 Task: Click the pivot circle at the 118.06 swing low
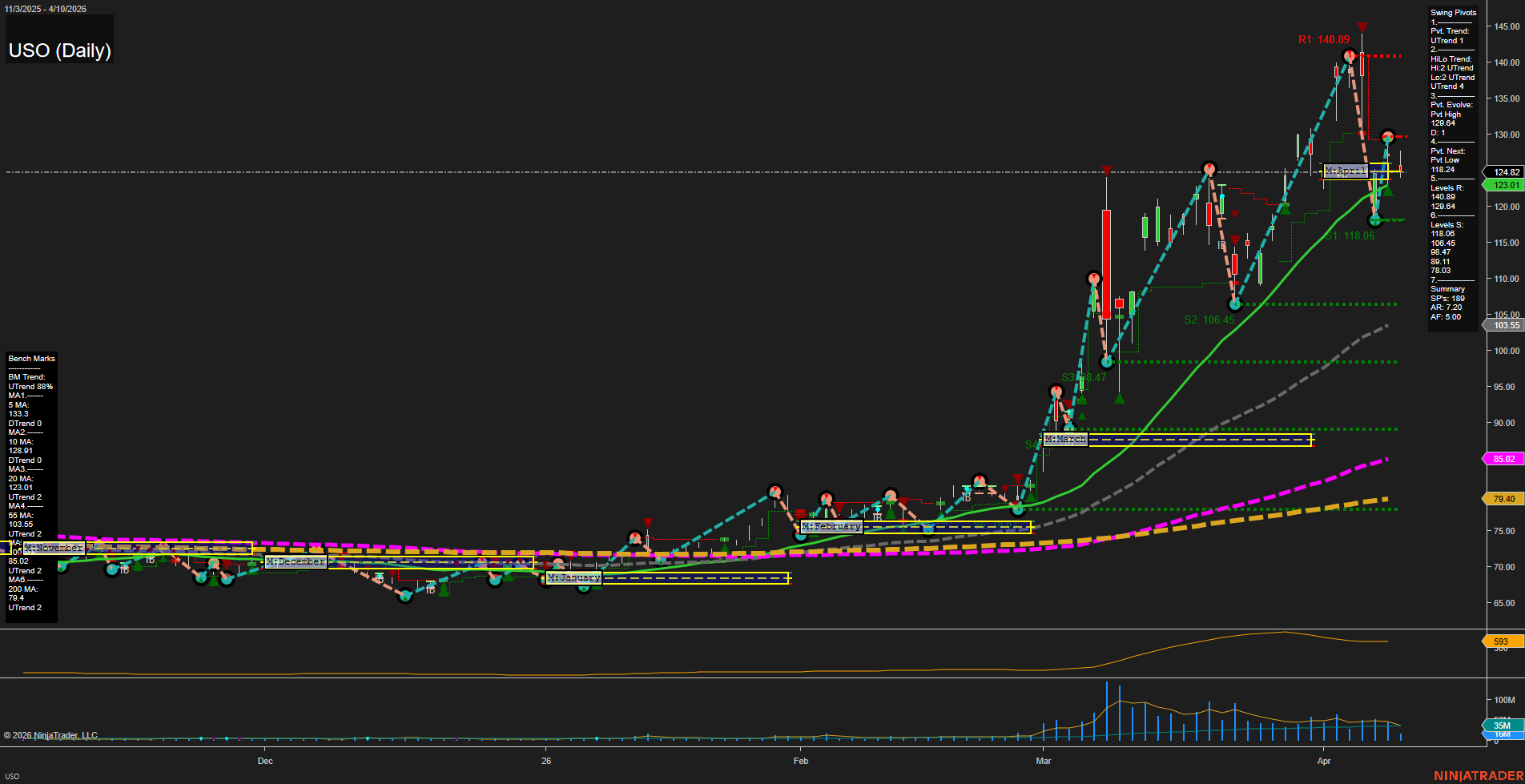1375,219
